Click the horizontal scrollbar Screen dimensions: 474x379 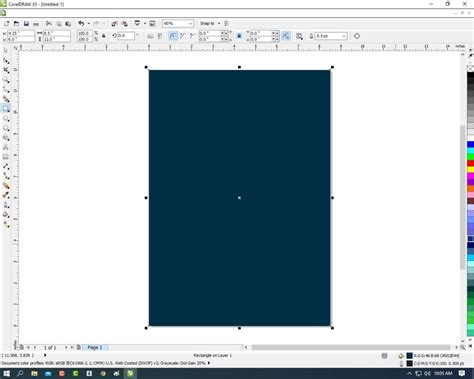point(351,347)
